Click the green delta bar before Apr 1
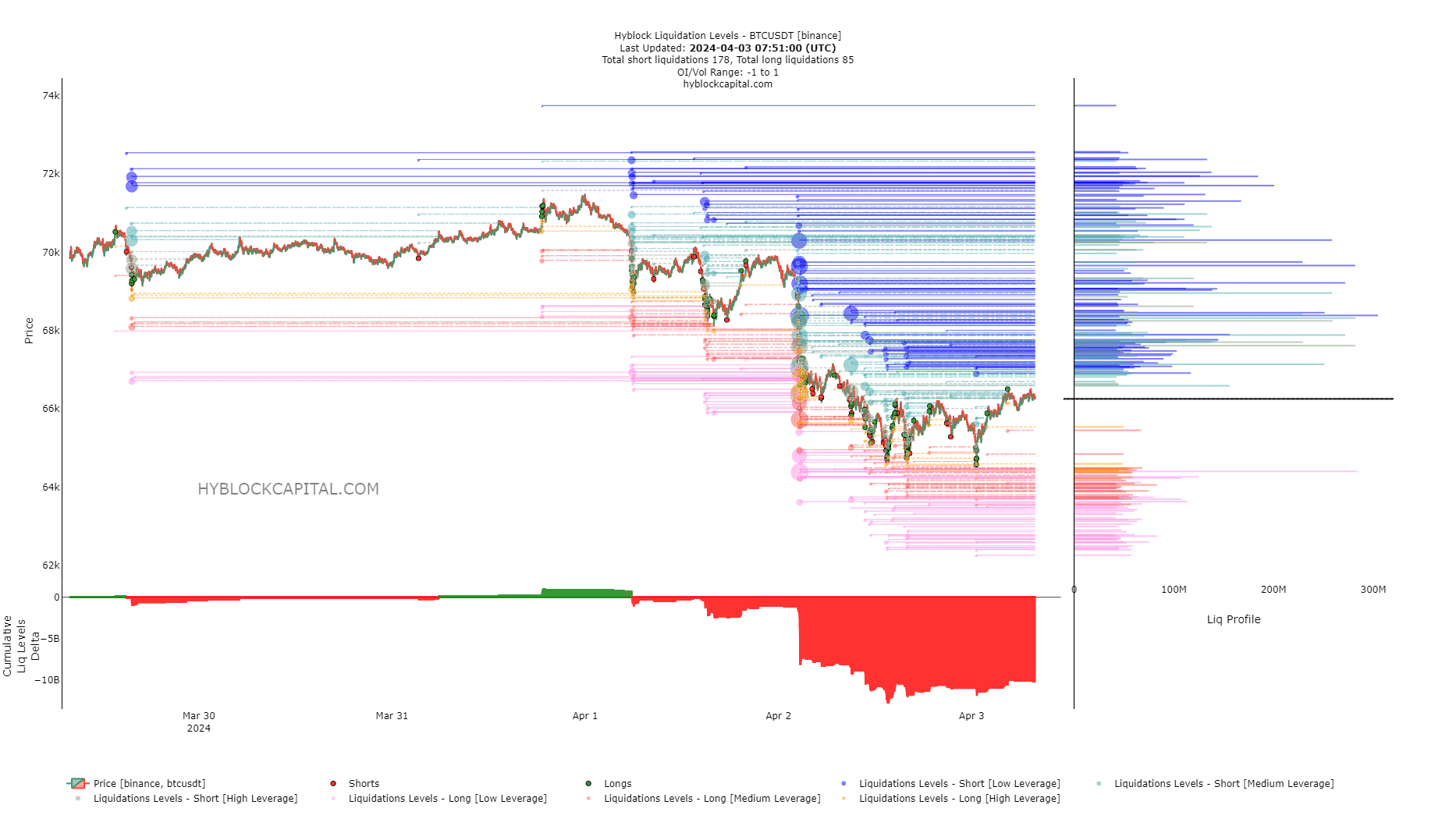 point(587,593)
